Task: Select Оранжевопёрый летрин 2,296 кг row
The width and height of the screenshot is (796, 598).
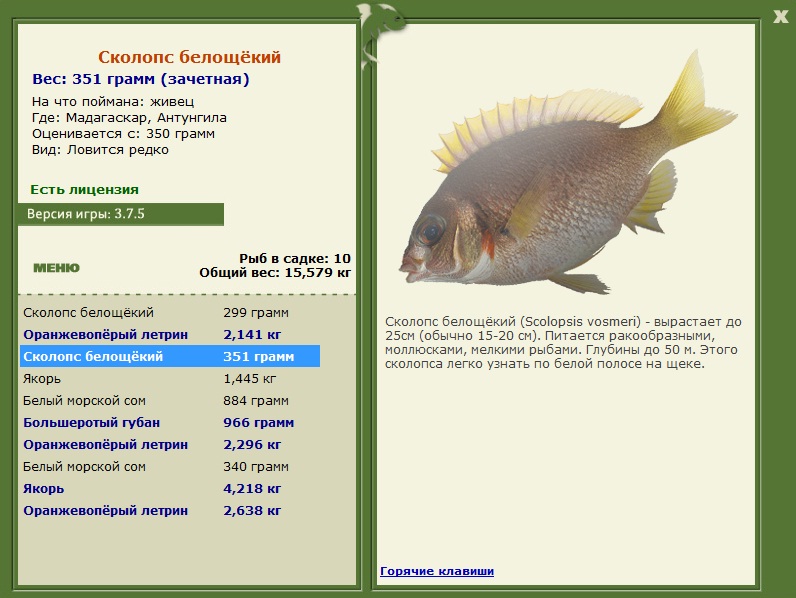Action: (x=170, y=445)
